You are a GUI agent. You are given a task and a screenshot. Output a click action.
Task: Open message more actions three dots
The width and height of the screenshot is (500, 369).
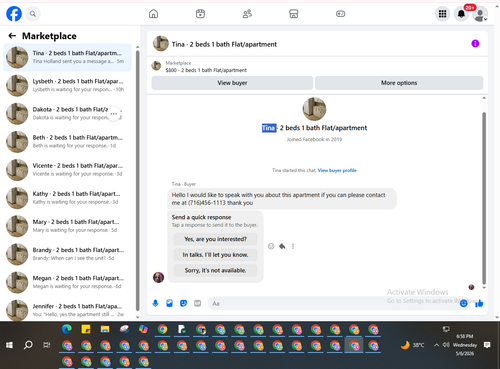tap(293, 246)
